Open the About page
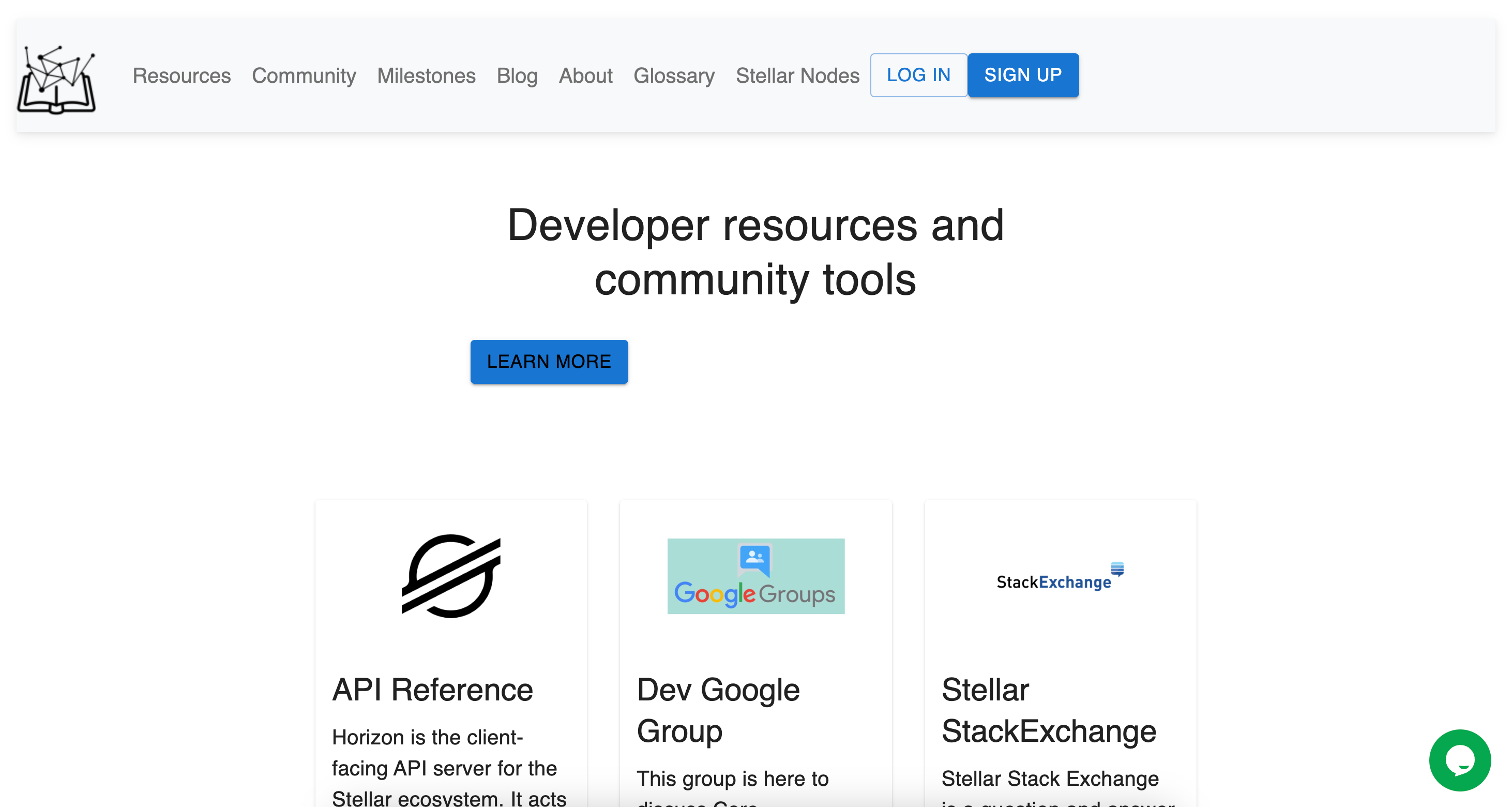This screenshot has height=807, width=1512. click(585, 76)
